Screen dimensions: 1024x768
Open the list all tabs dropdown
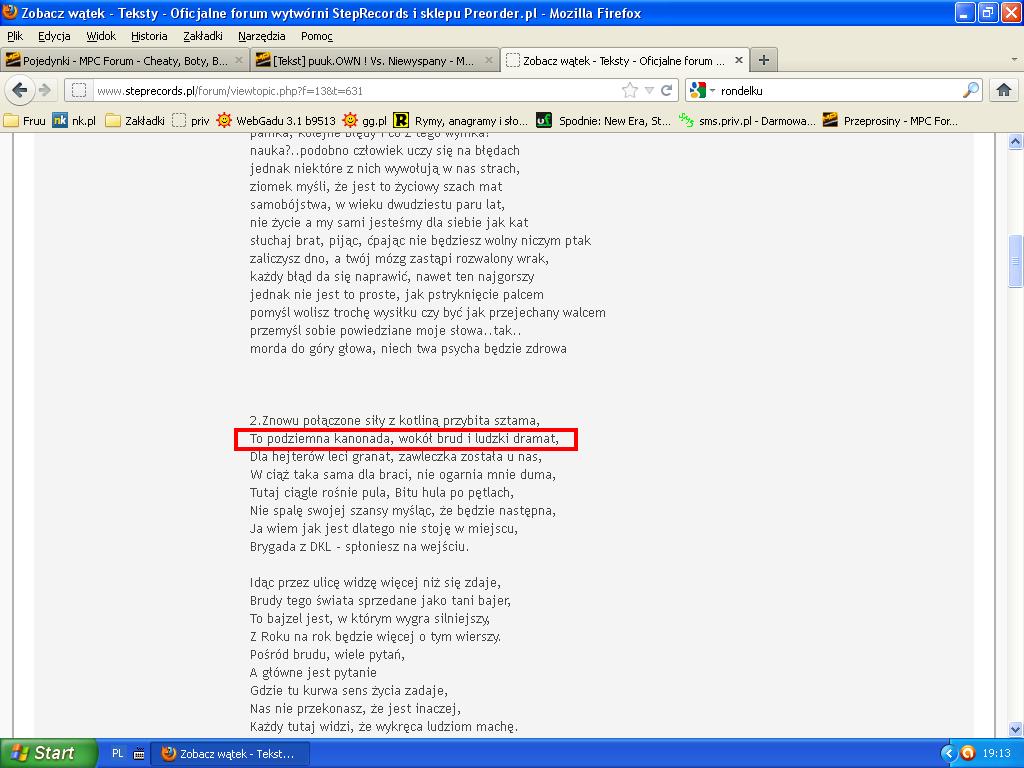tap(1014, 59)
